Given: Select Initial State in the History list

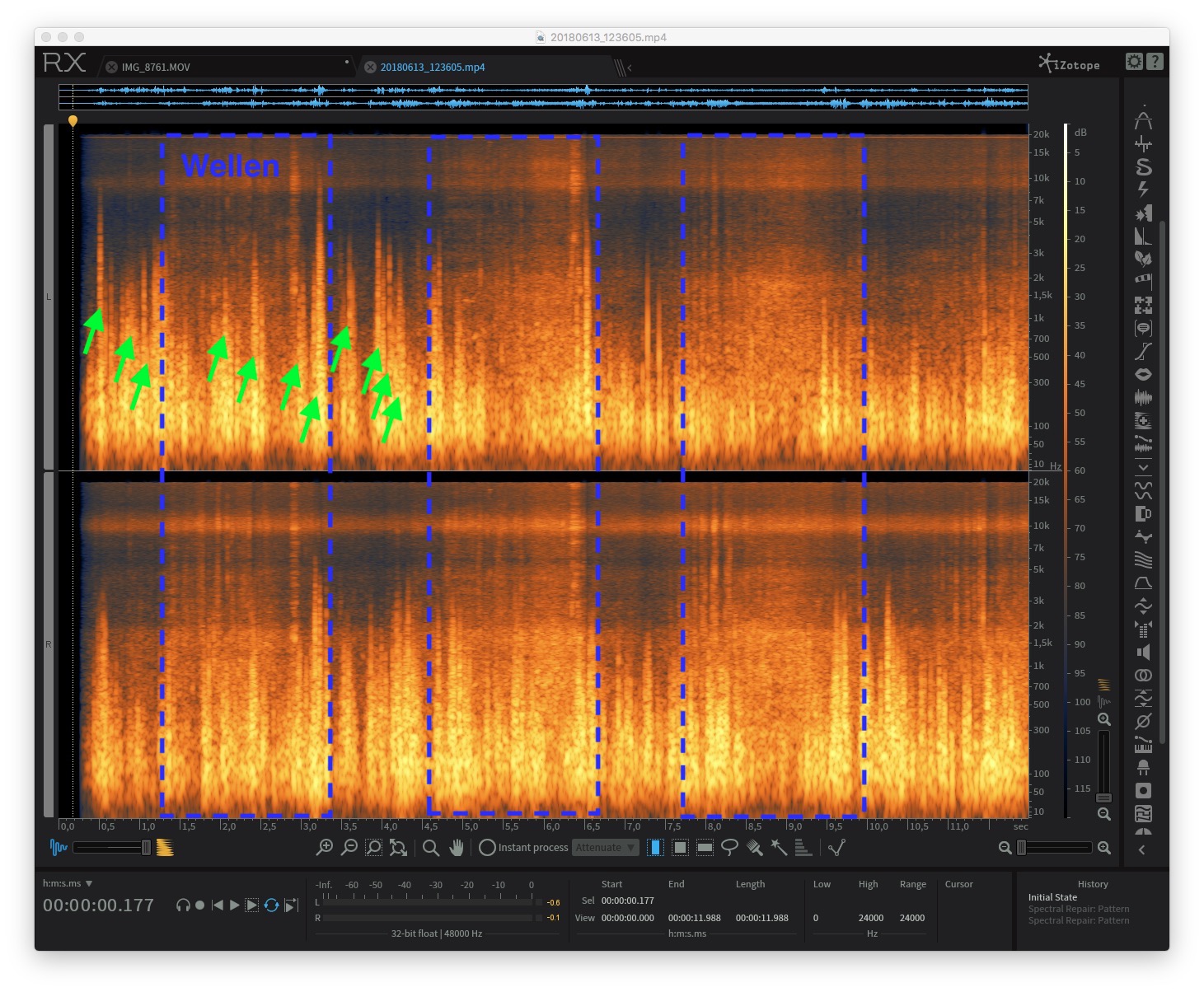Looking at the screenshot, I should coord(1052,897).
